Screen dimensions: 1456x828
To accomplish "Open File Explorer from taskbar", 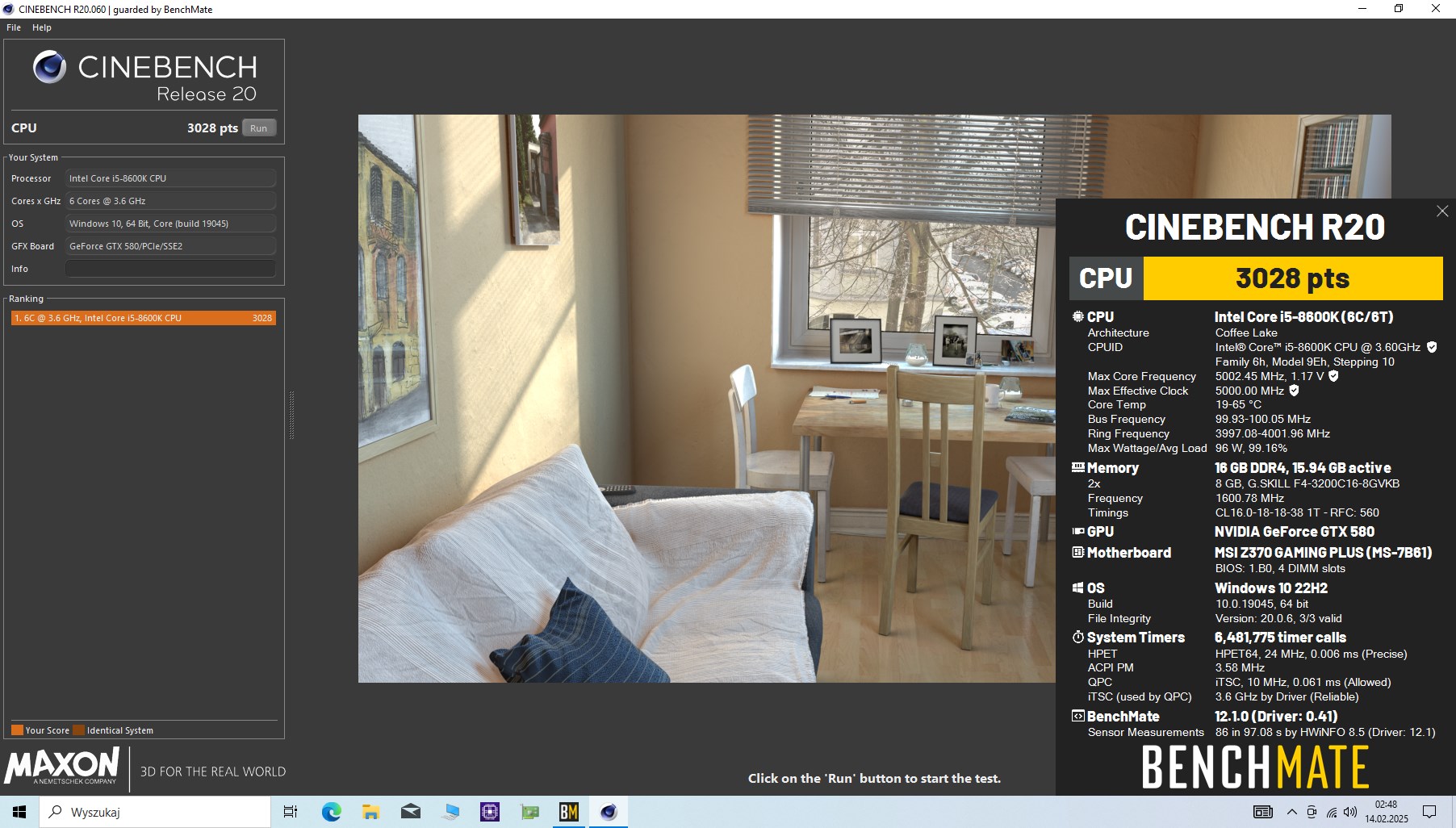I will pyautogui.click(x=370, y=812).
